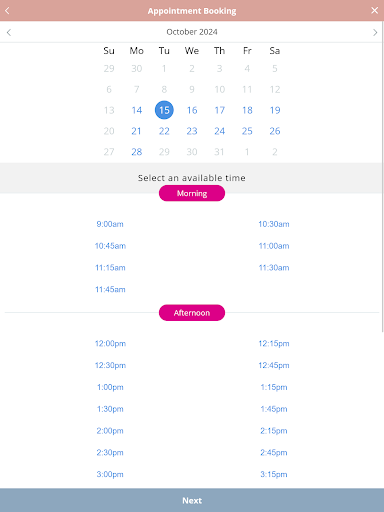Viewport: 384px width, 512px height.
Task: Book the 9:00am time slot
Action: (110, 224)
